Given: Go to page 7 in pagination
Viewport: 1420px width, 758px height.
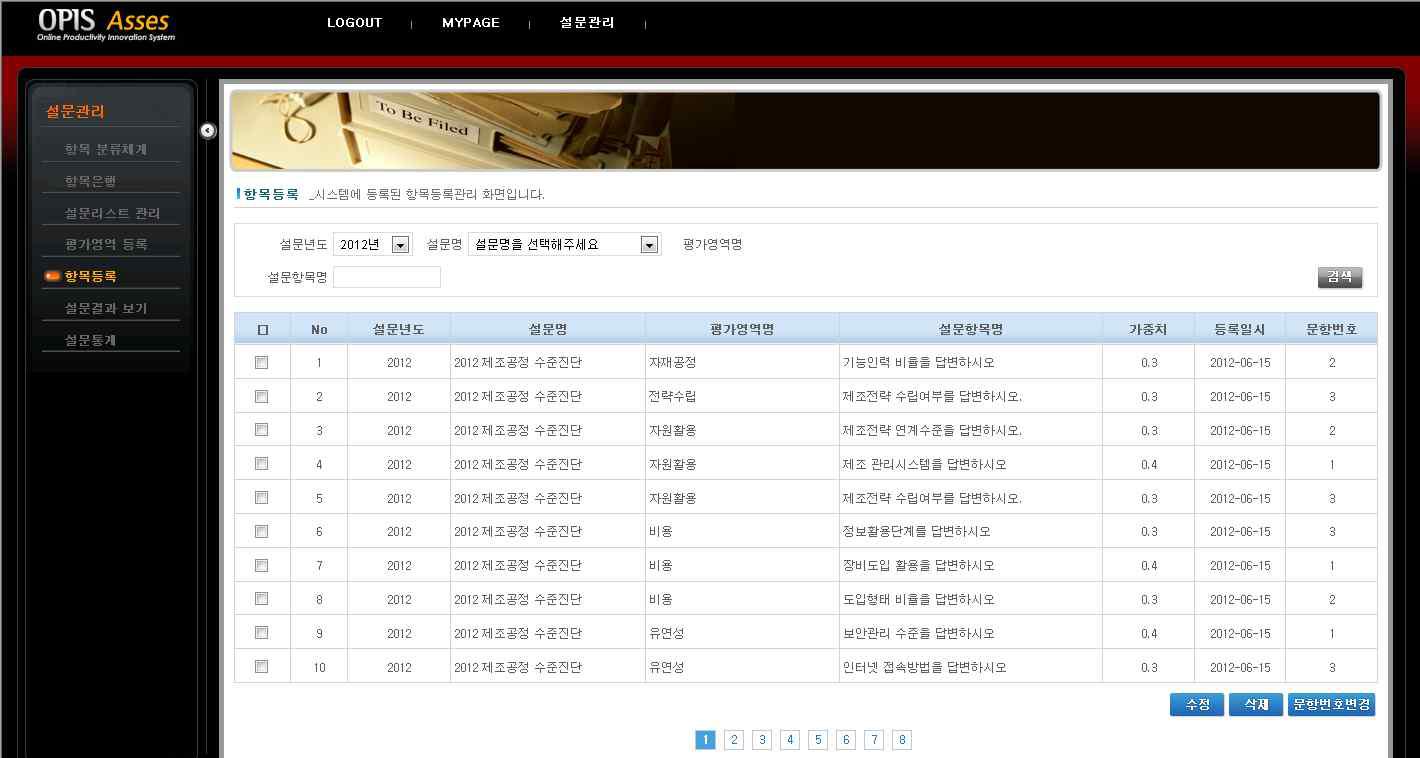Looking at the screenshot, I should click(x=874, y=740).
